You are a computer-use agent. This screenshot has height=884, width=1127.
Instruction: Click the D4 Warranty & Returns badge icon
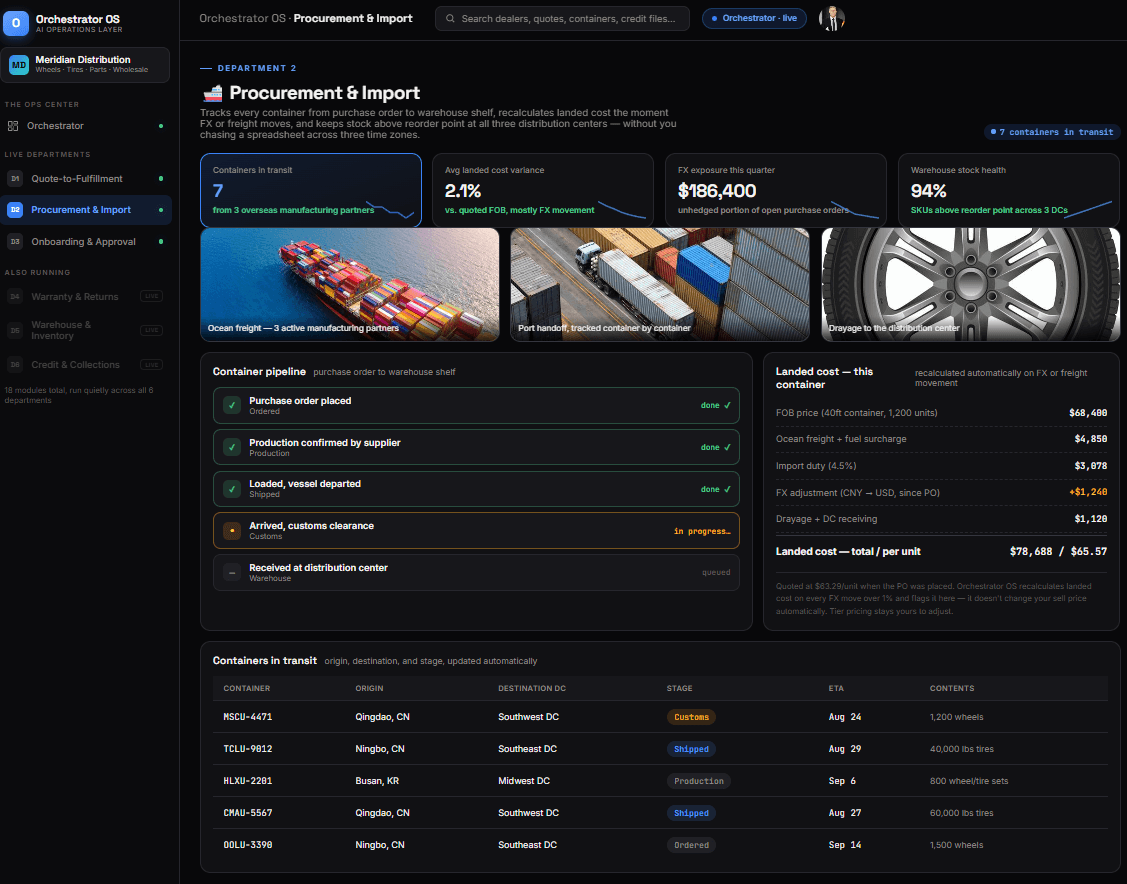point(15,296)
